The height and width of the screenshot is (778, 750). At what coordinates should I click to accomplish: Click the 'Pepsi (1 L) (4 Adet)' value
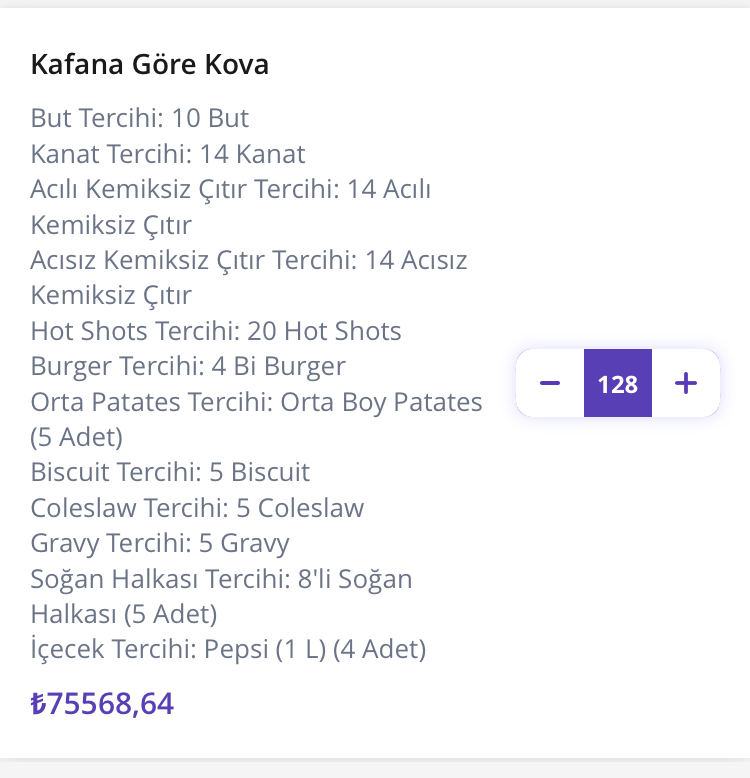[x=315, y=650]
